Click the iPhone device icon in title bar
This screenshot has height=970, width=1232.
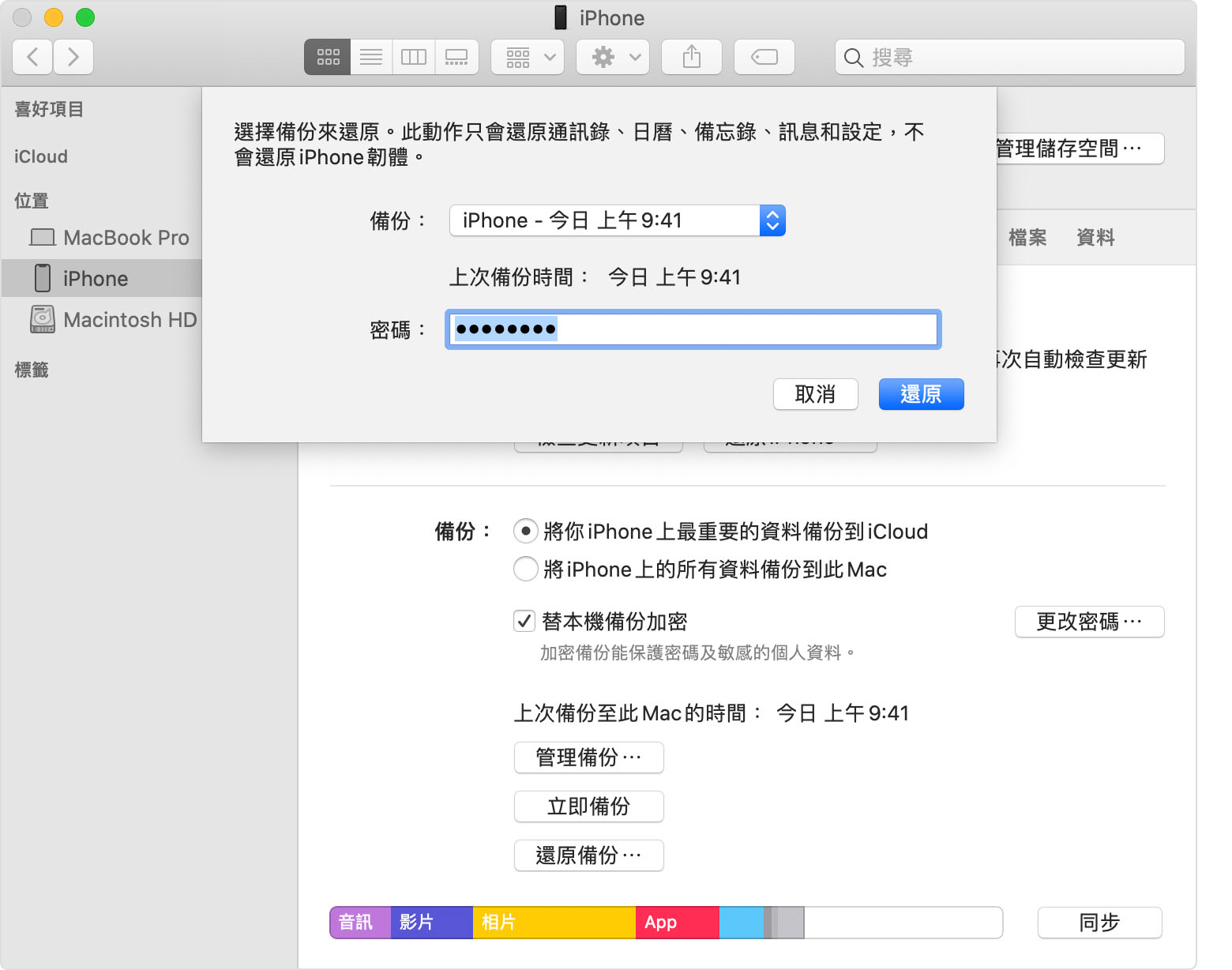point(561,17)
